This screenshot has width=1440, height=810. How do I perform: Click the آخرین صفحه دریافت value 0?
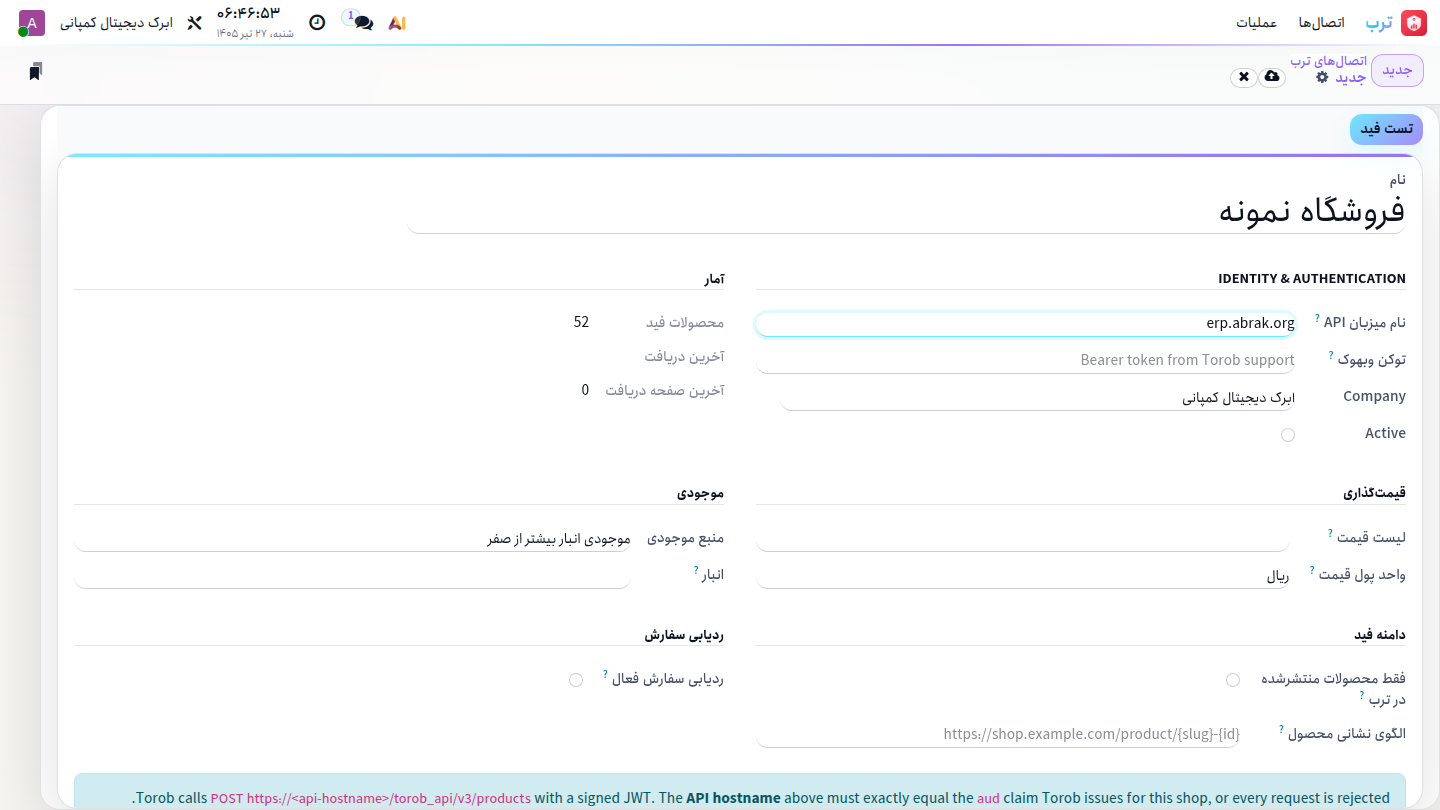click(585, 390)
